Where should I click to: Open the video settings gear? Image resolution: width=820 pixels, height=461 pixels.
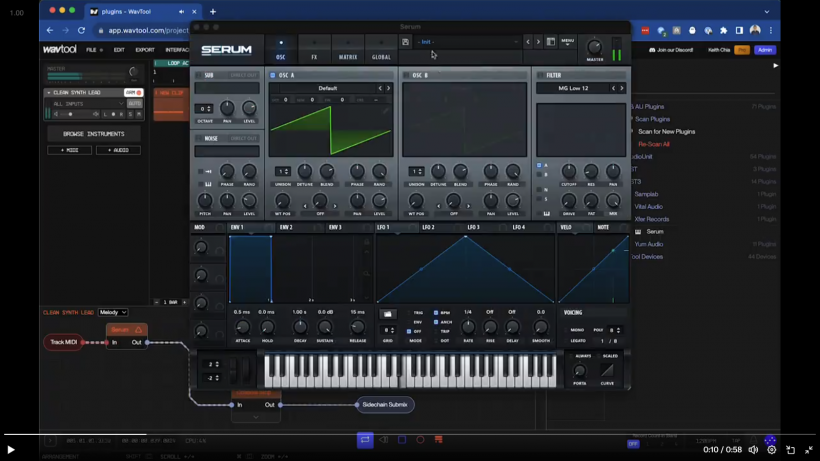point(771,450)
